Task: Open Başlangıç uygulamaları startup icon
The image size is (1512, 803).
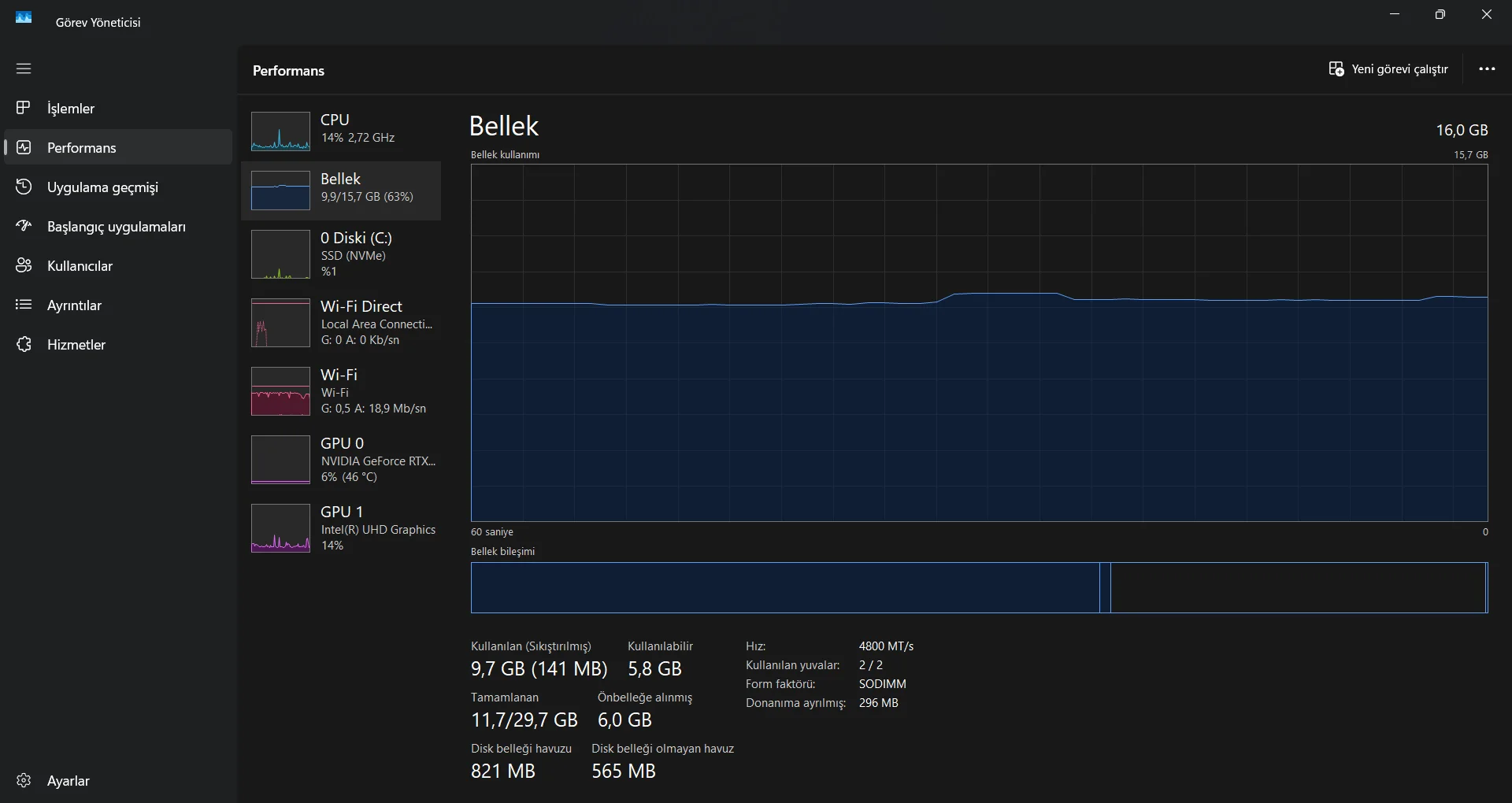Action: (x=24, y=226)
